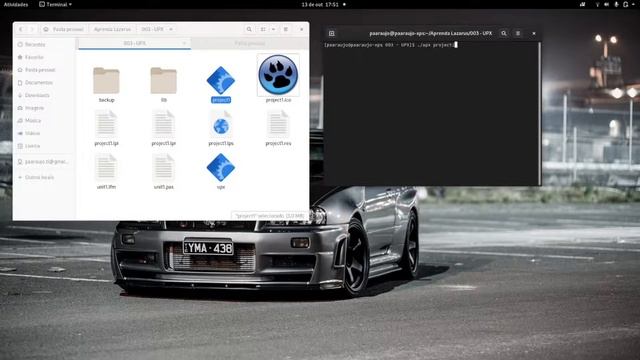Select the lib folder
Image resolution: width=640 pixels, height=360 pixels.
tap(164, 84)
